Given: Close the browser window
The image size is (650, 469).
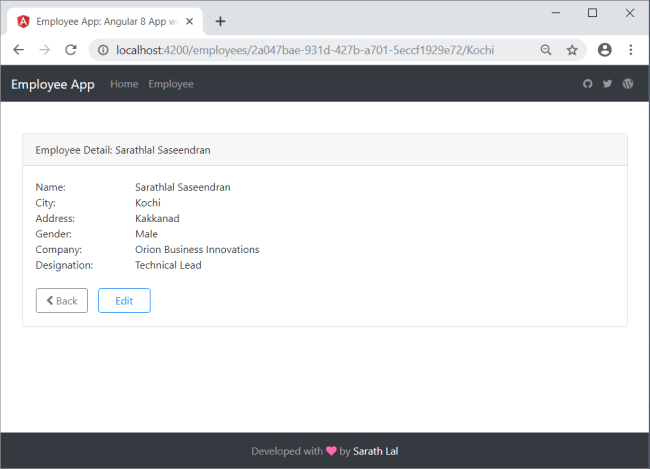Looking at the screenshot, I should (x=630, y=13).
